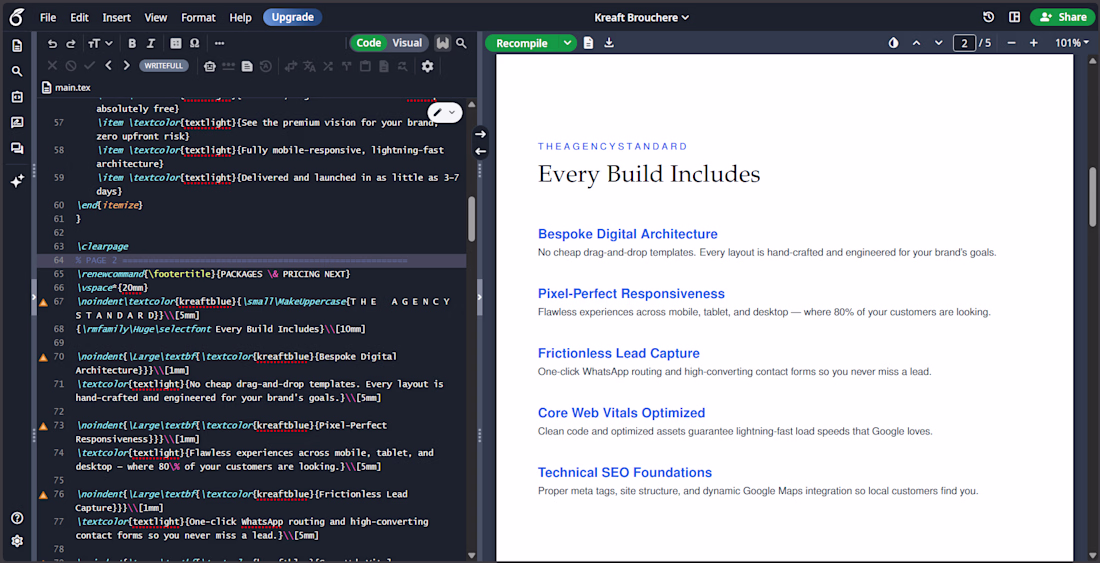The width and height of the screenshot is (1100, 563).
Task: Toggle the Writefull W button
Action: point(442,43)
